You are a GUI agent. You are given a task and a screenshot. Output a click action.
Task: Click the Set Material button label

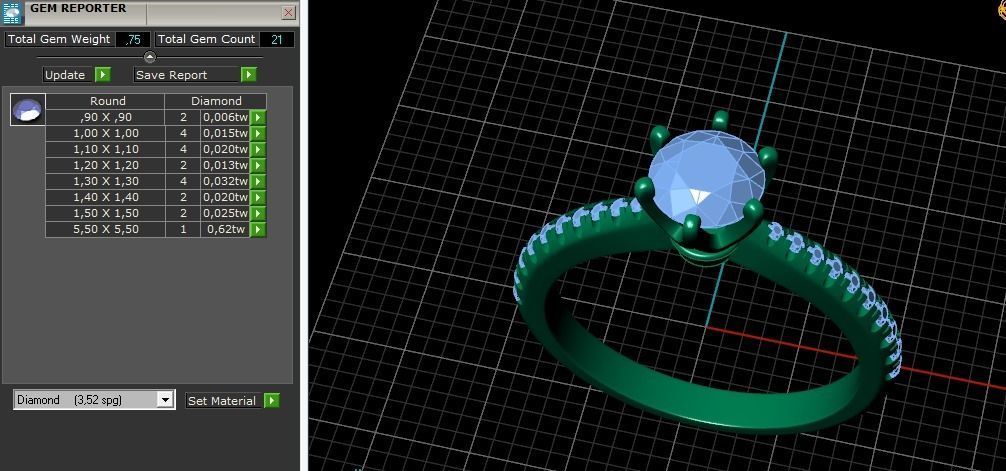(222, 401)
